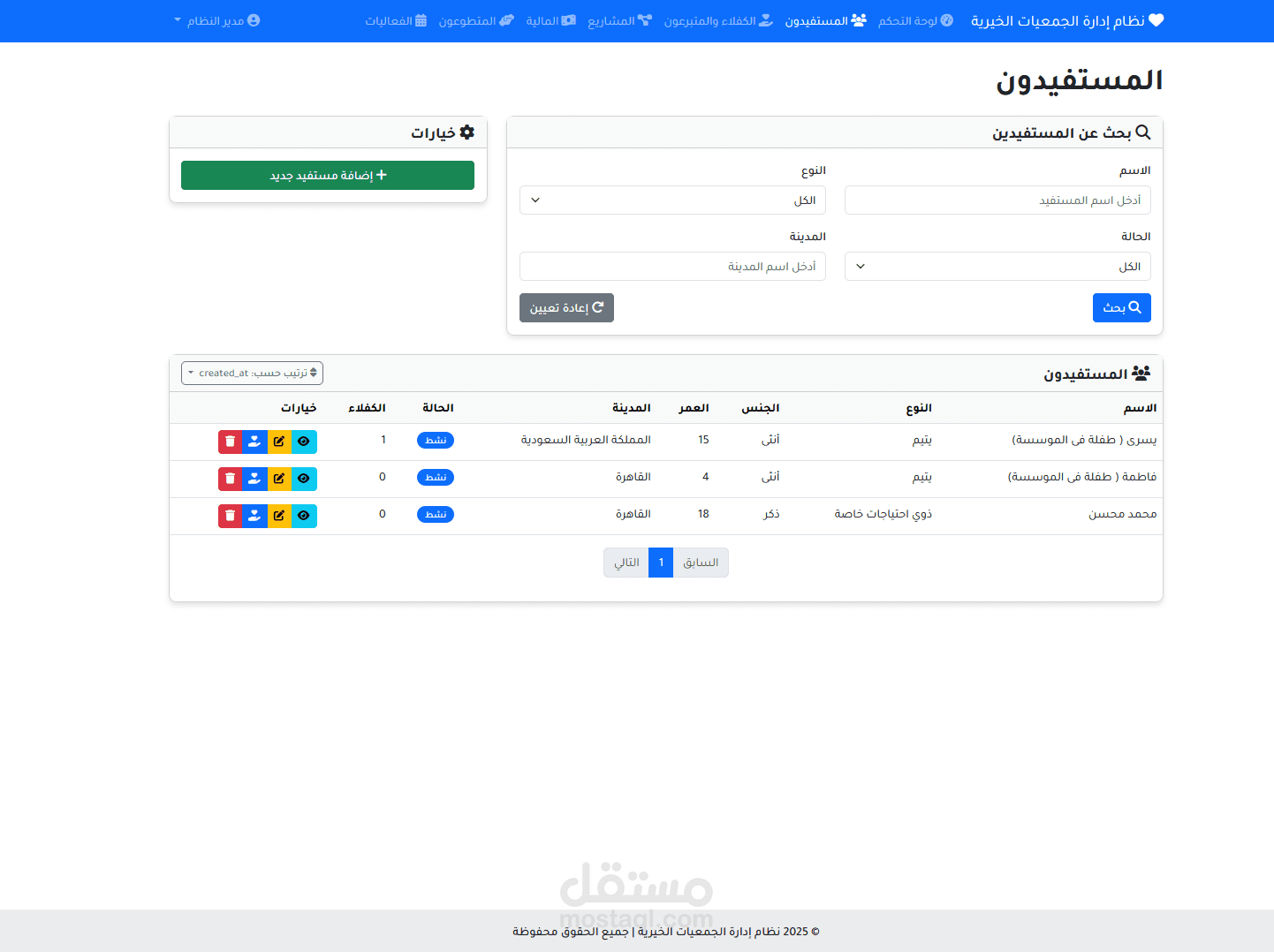This screenshot has height=952, width=1274.
Task: Click المدينة column header in table
Action: pyautogui.click(x=632, y=408)
